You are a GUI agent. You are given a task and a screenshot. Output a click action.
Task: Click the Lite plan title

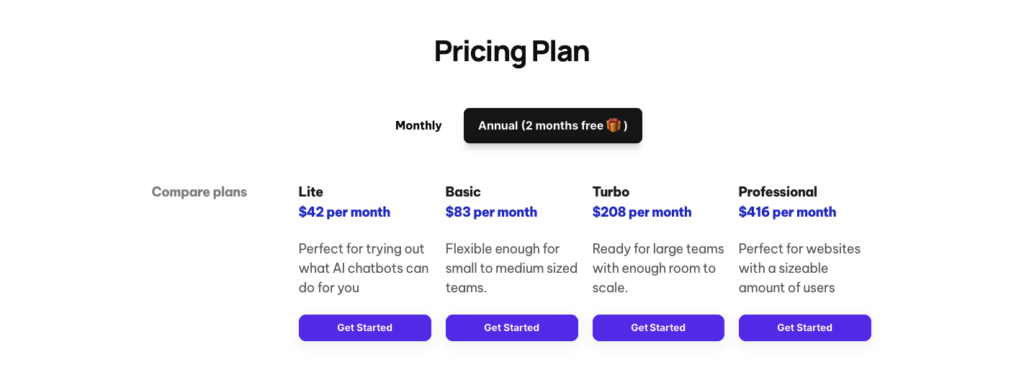(x=311, y=192)
